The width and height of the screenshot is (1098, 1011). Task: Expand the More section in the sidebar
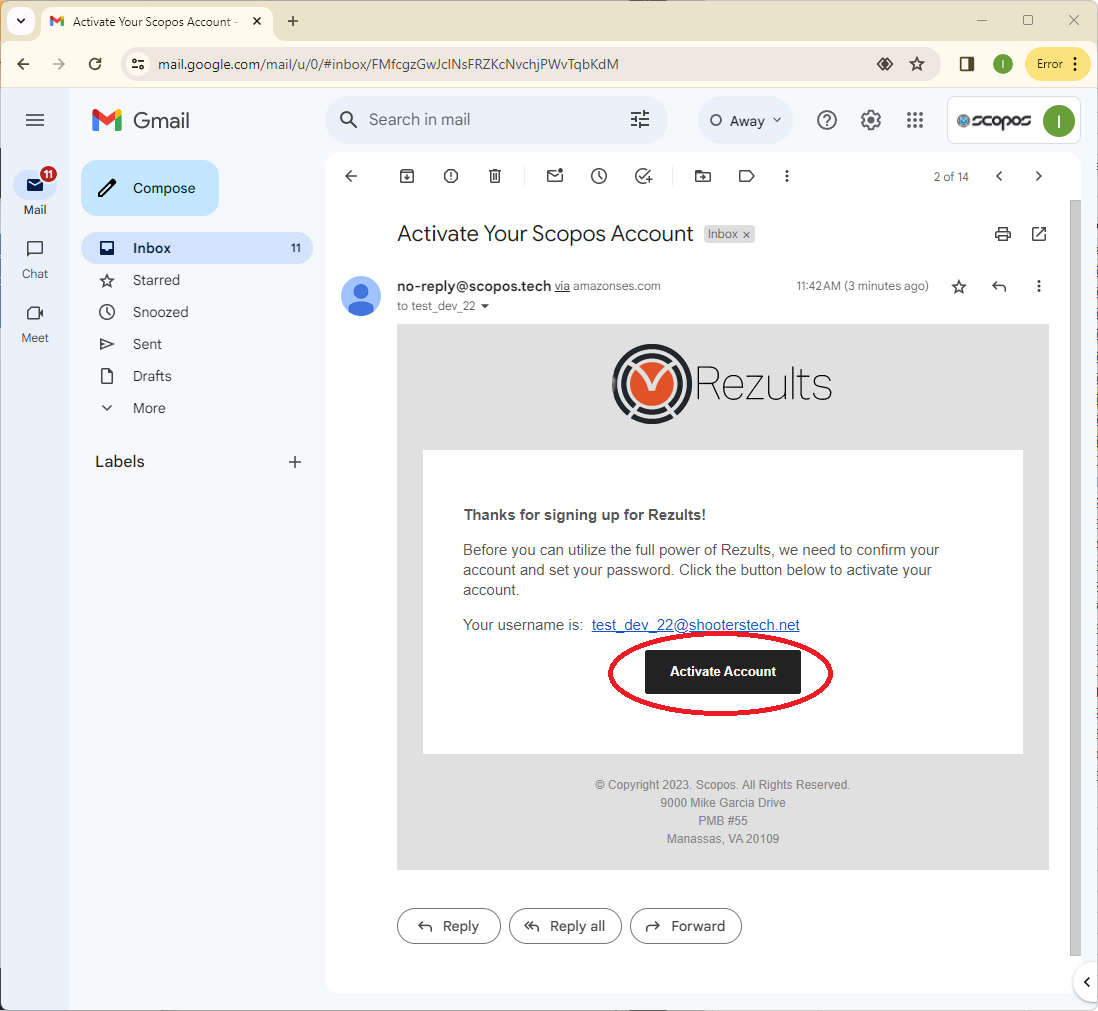coord(149,408)
